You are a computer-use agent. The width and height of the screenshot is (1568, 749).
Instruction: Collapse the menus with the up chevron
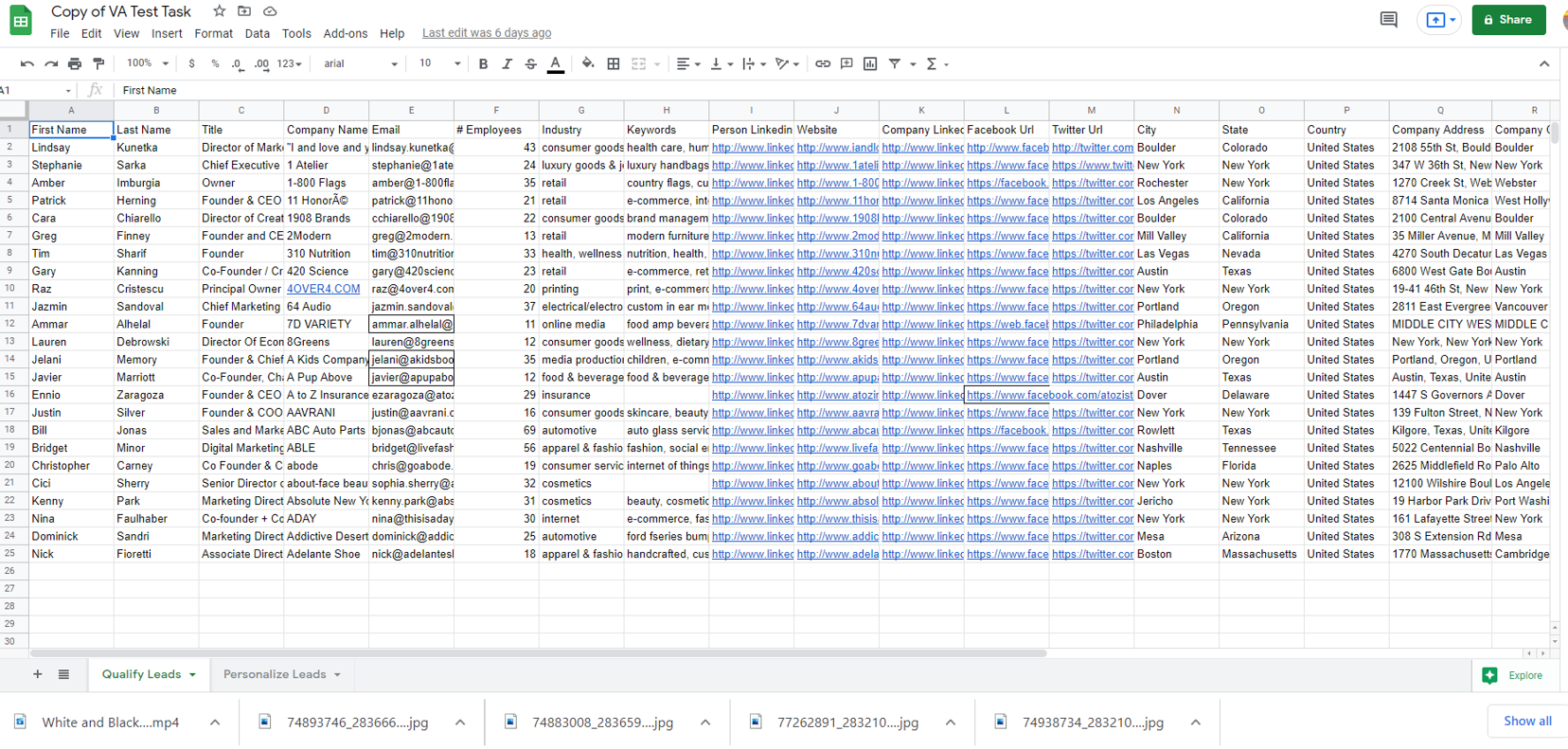tap(1544, 63)
